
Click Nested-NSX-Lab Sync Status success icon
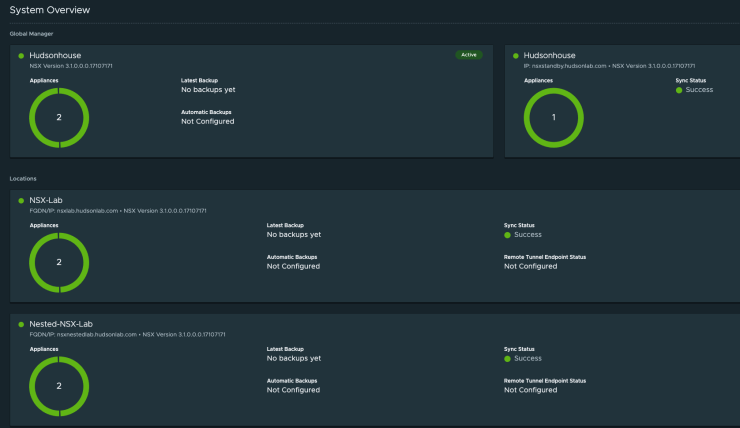point(508,358)
